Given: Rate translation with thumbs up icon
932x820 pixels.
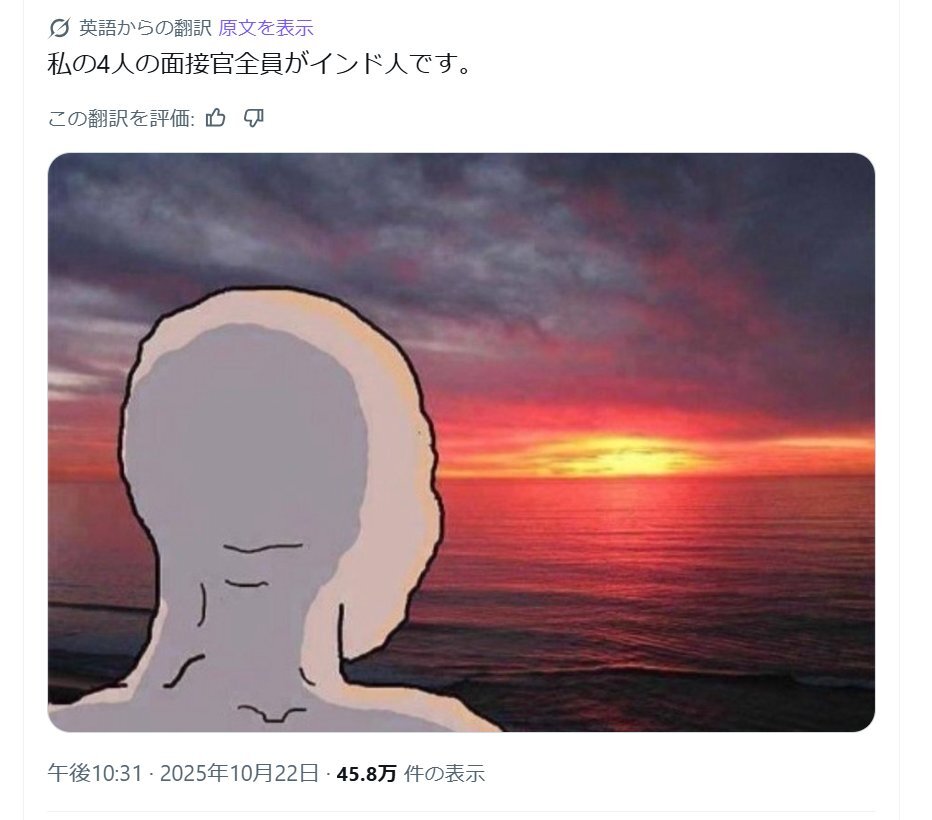Looking at the screenshot, I should point(215,118).
